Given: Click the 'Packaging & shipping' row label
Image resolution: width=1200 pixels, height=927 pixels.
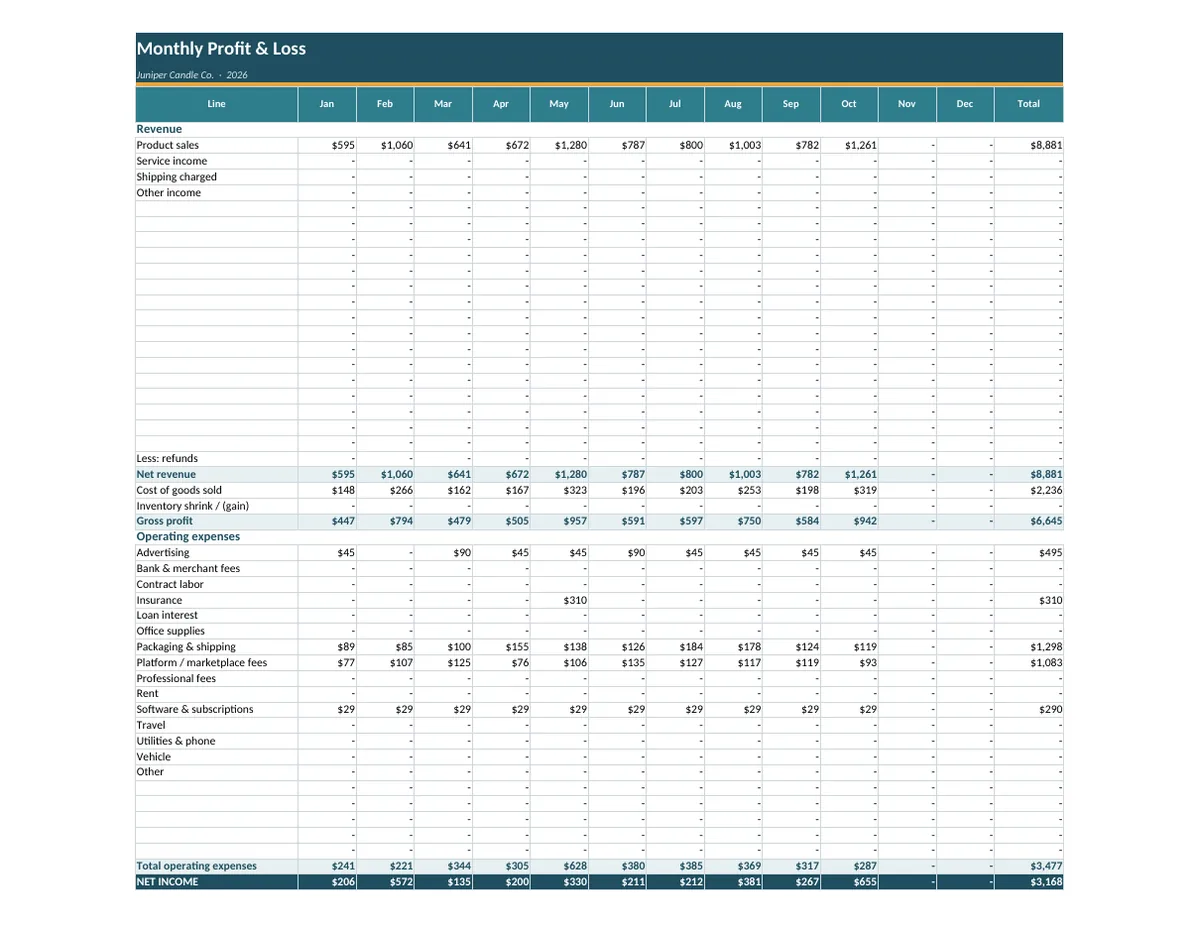Looking at the screenshot, I should 186,647.
